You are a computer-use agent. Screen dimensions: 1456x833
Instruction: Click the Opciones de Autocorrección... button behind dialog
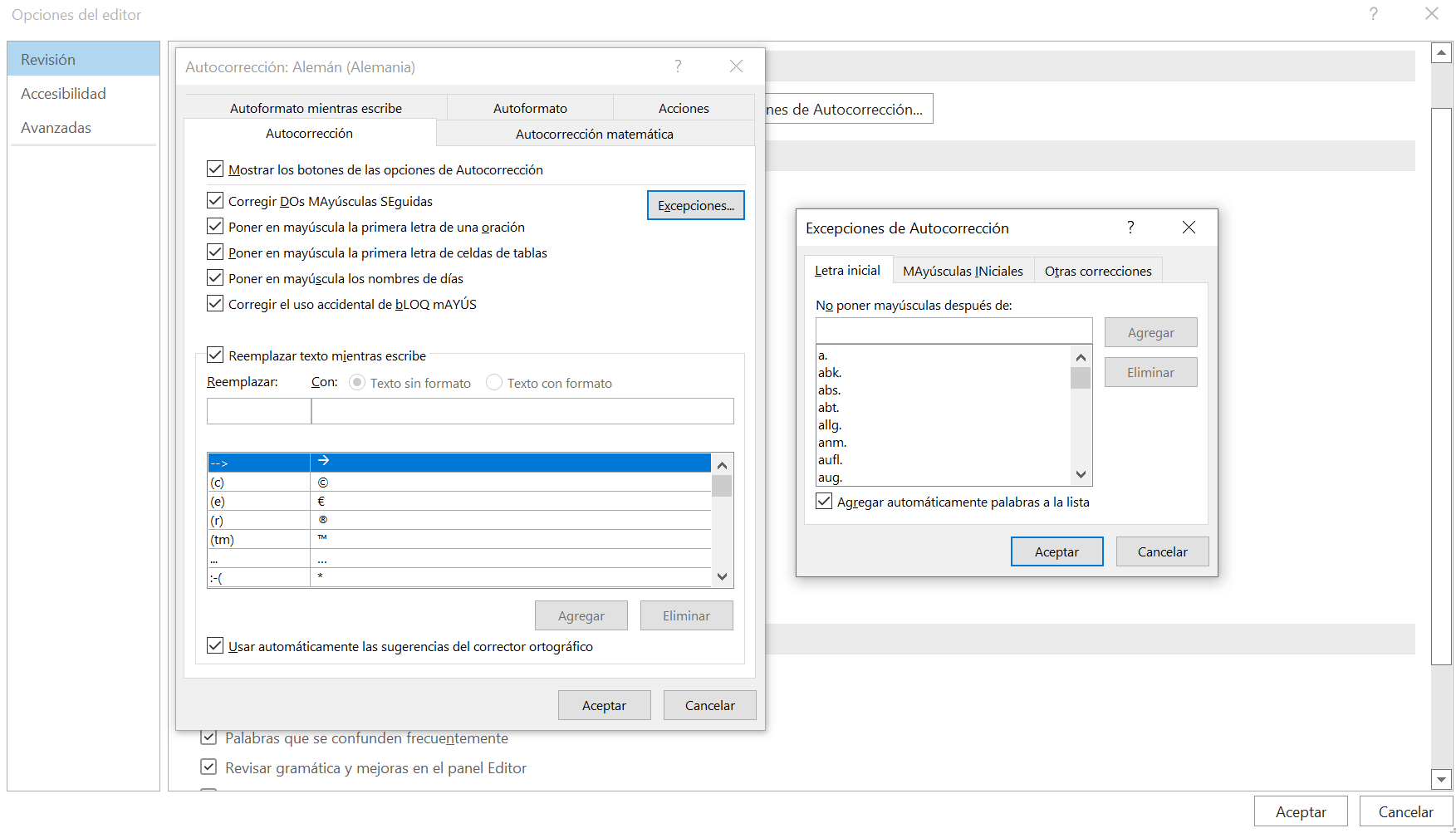(849, 109)
